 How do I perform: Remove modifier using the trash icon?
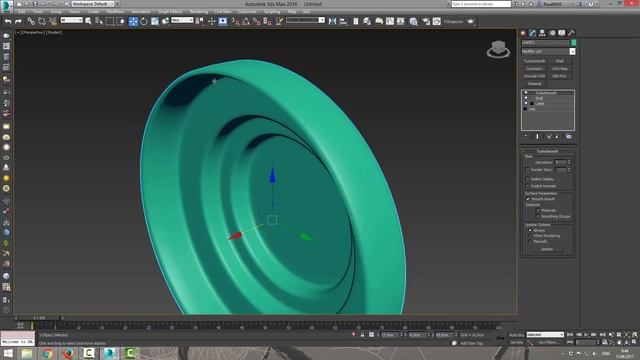[556, 136]
